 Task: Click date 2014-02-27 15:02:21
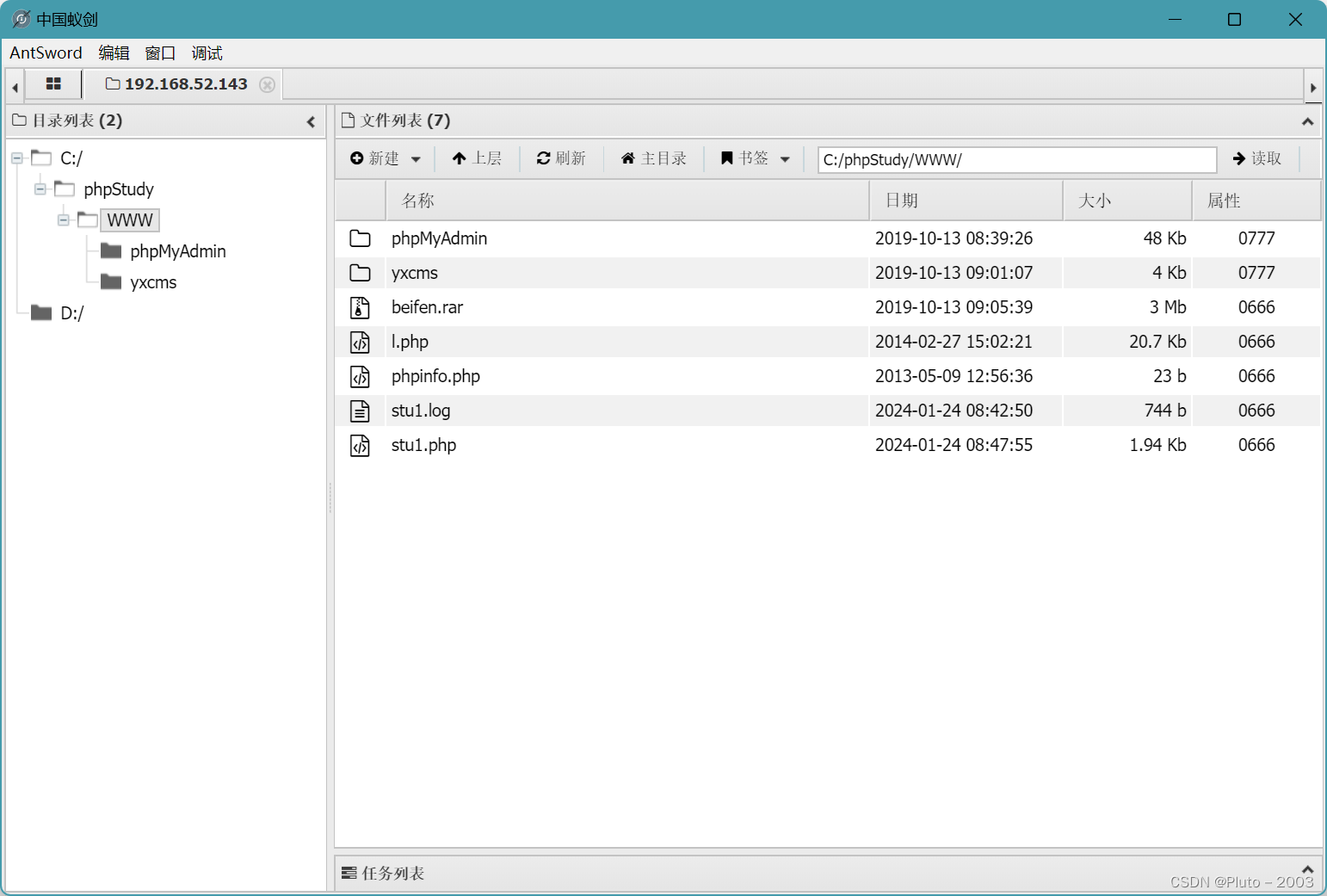tap(954, 342)
